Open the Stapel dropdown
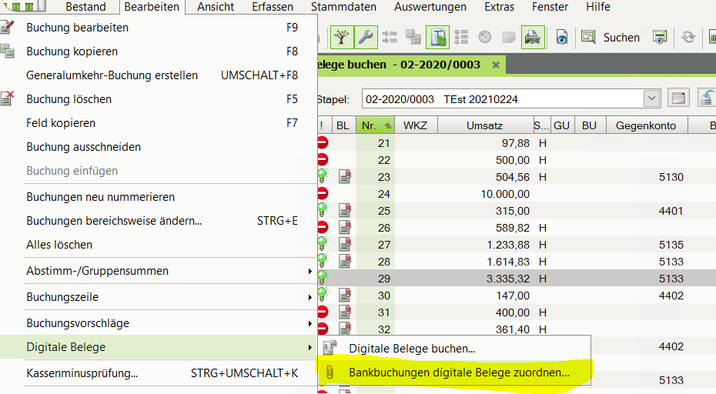Screen dimensions: 716x394 (652, 99)
